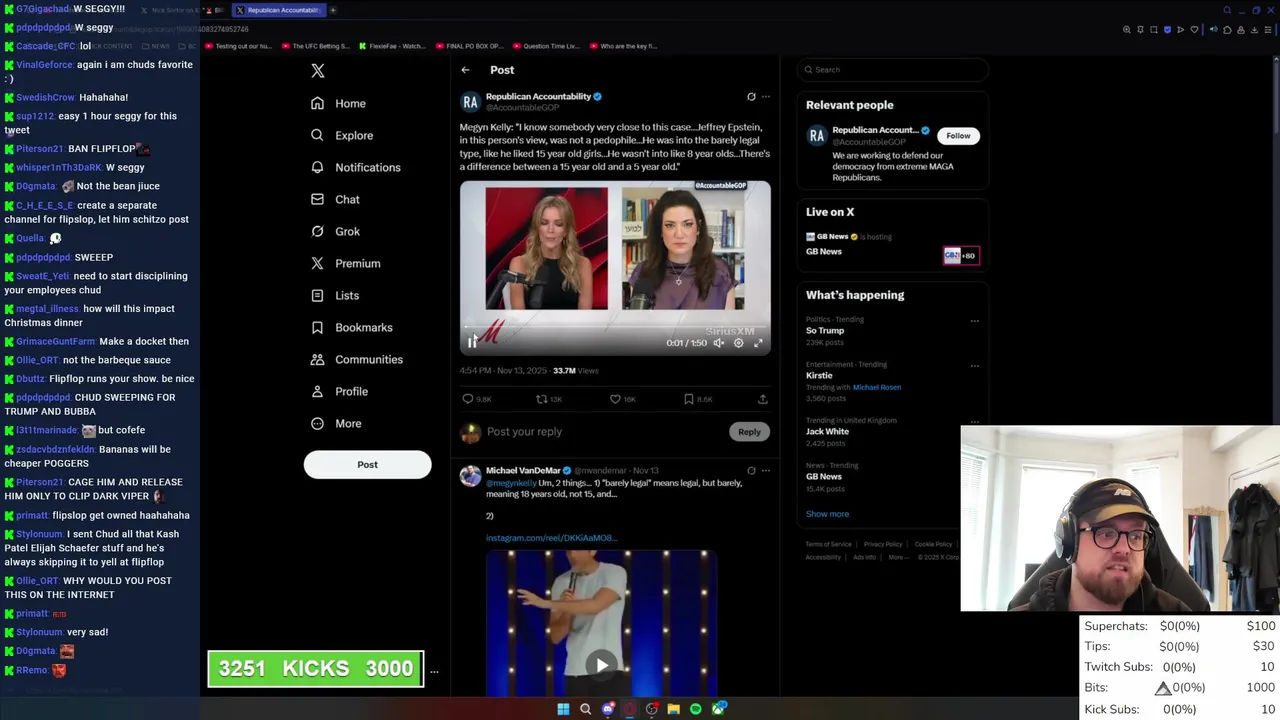Click Grok icon on Michael VanDeMar reply
This screenshot has height=720, width=1280.
751,470
